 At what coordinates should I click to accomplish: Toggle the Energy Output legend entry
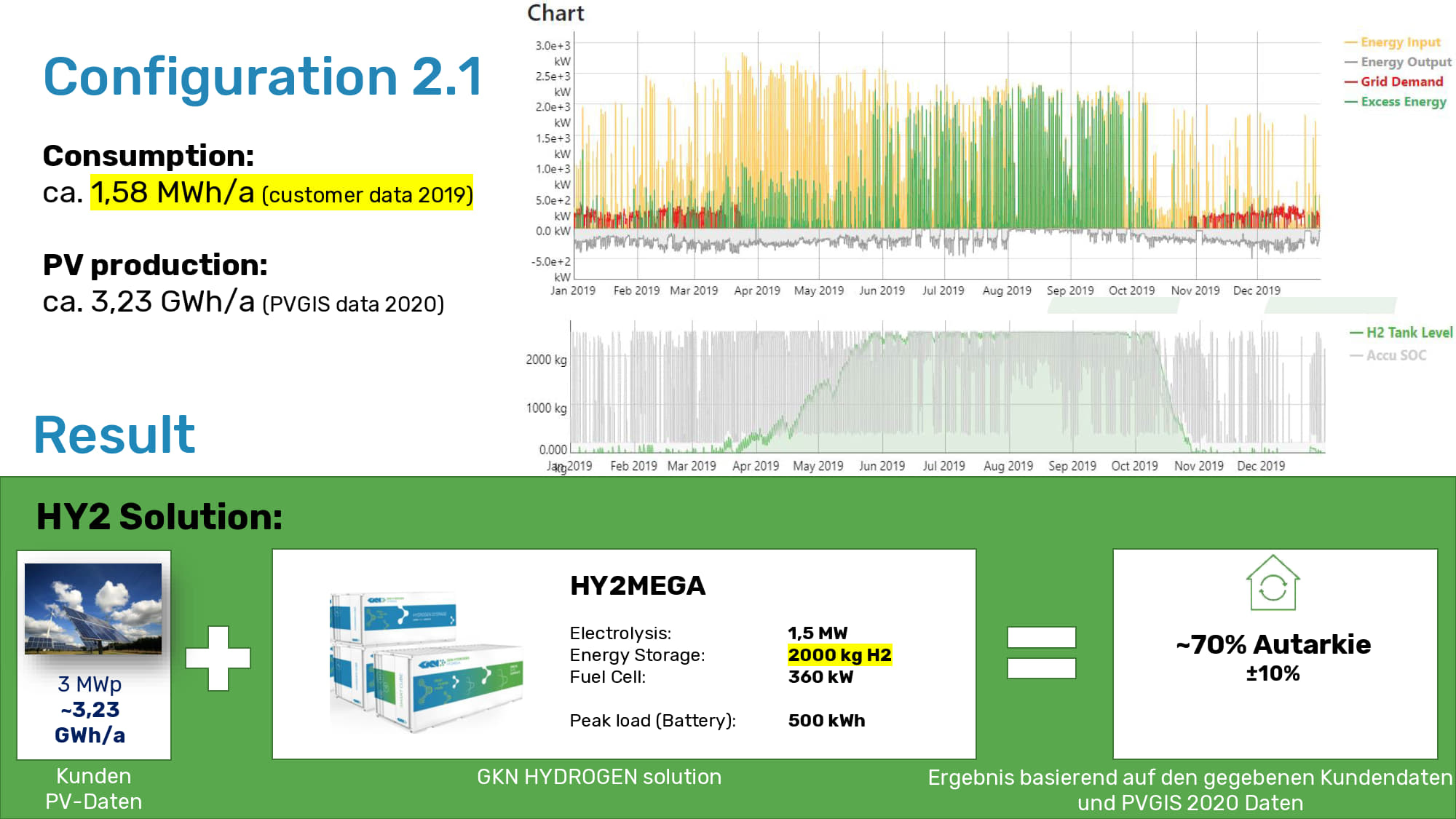(1398, 62)
